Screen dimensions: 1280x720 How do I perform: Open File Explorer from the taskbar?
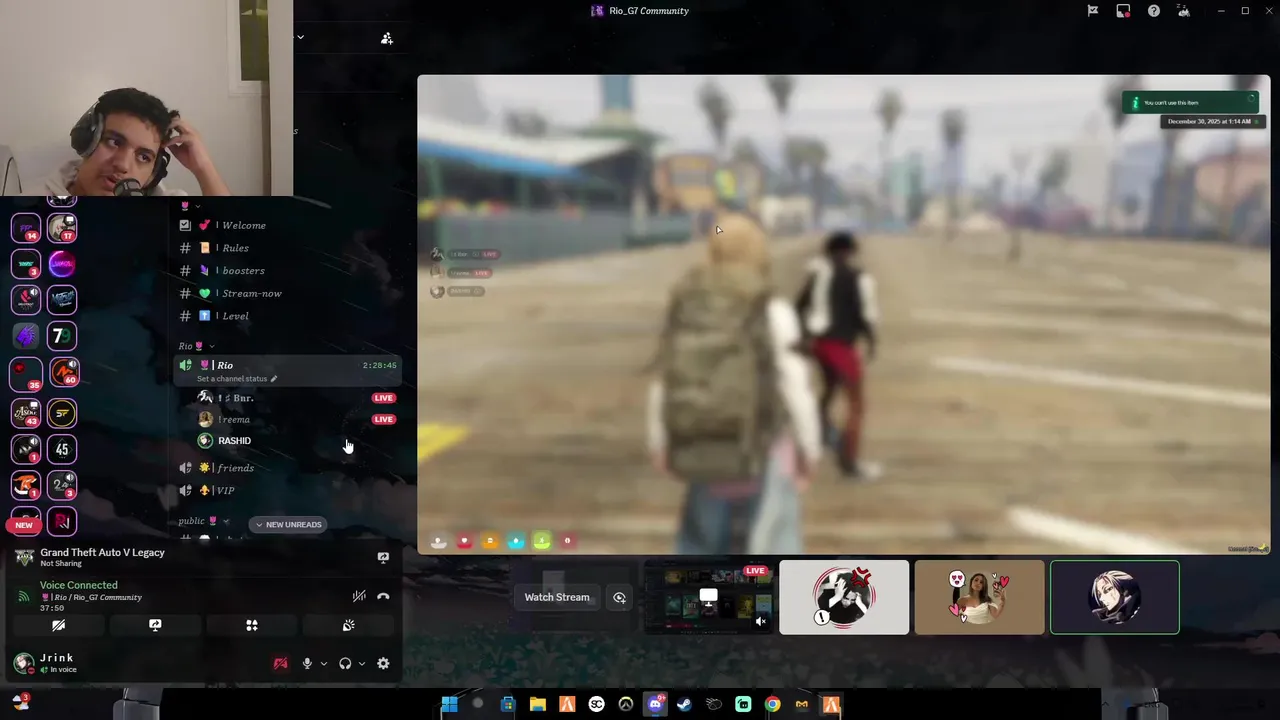click(x=537, y=704)
